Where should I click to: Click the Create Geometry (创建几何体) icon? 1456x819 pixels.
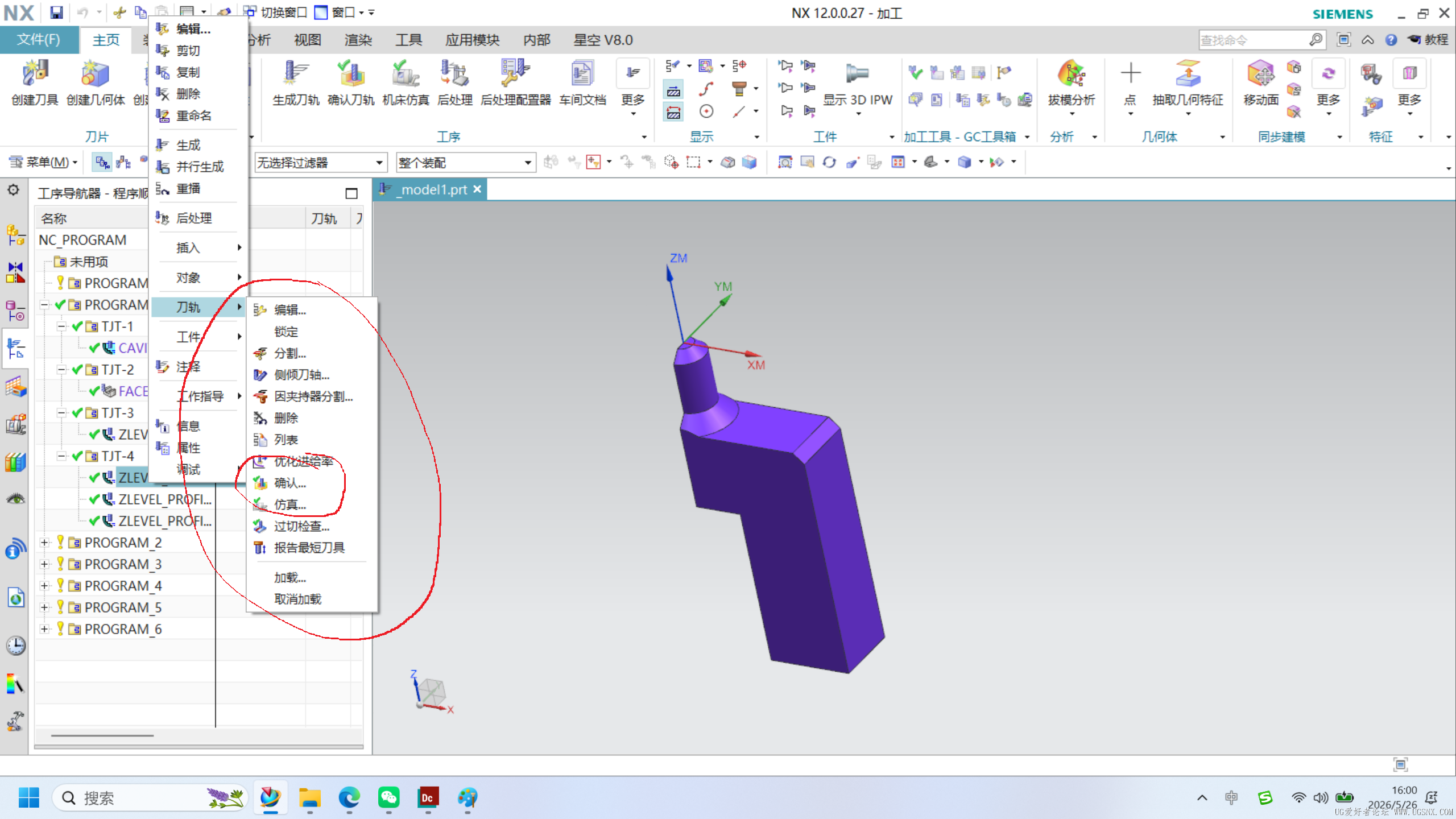pos(95,74)
